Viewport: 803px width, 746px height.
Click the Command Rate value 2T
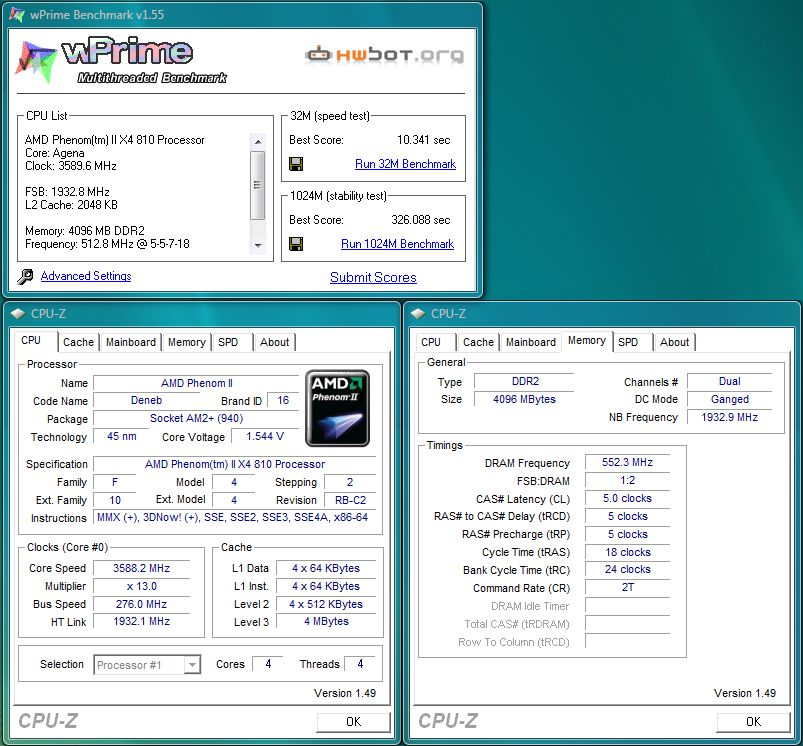[627, 587]
